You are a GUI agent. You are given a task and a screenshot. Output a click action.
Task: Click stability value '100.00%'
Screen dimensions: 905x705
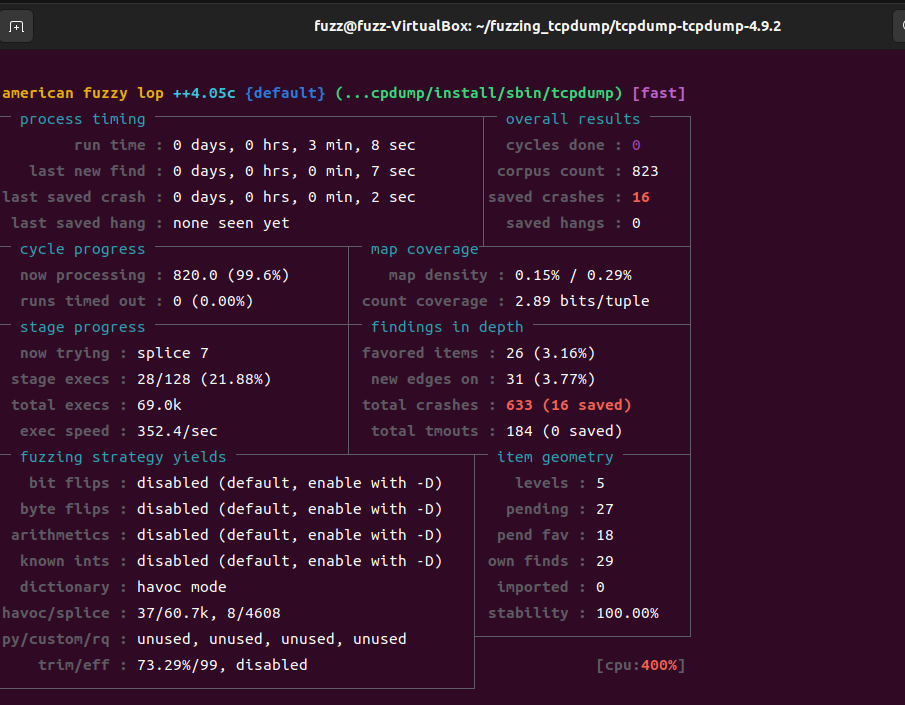pos(627,613)
